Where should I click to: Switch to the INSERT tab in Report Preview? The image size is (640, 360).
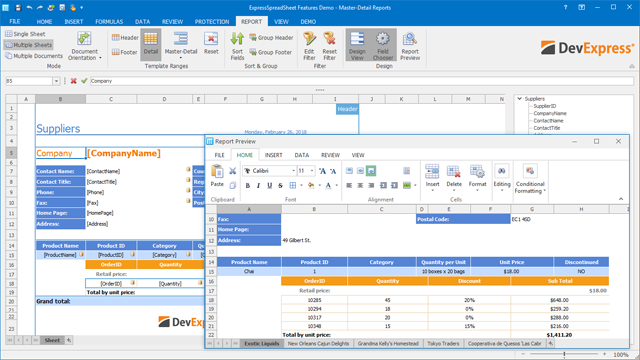tap(273, 155)
